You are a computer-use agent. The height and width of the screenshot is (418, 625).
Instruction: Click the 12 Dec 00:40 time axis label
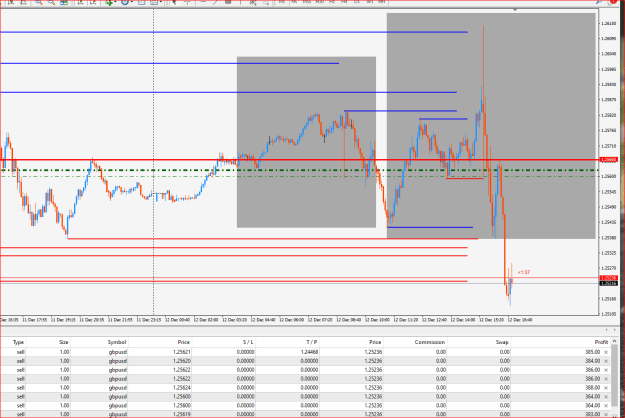[178, 320]
